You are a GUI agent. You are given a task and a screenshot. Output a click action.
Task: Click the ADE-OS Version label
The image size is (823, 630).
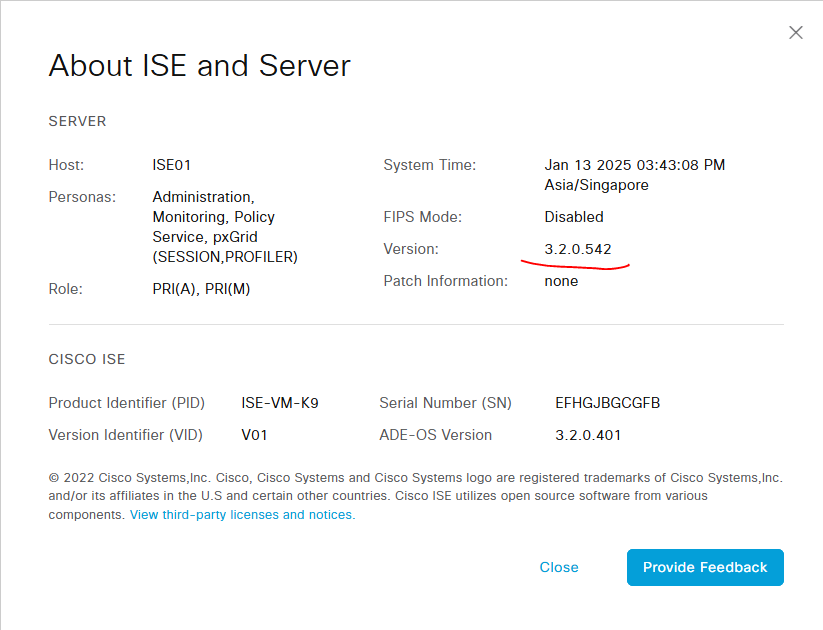[x=436, y=435]
